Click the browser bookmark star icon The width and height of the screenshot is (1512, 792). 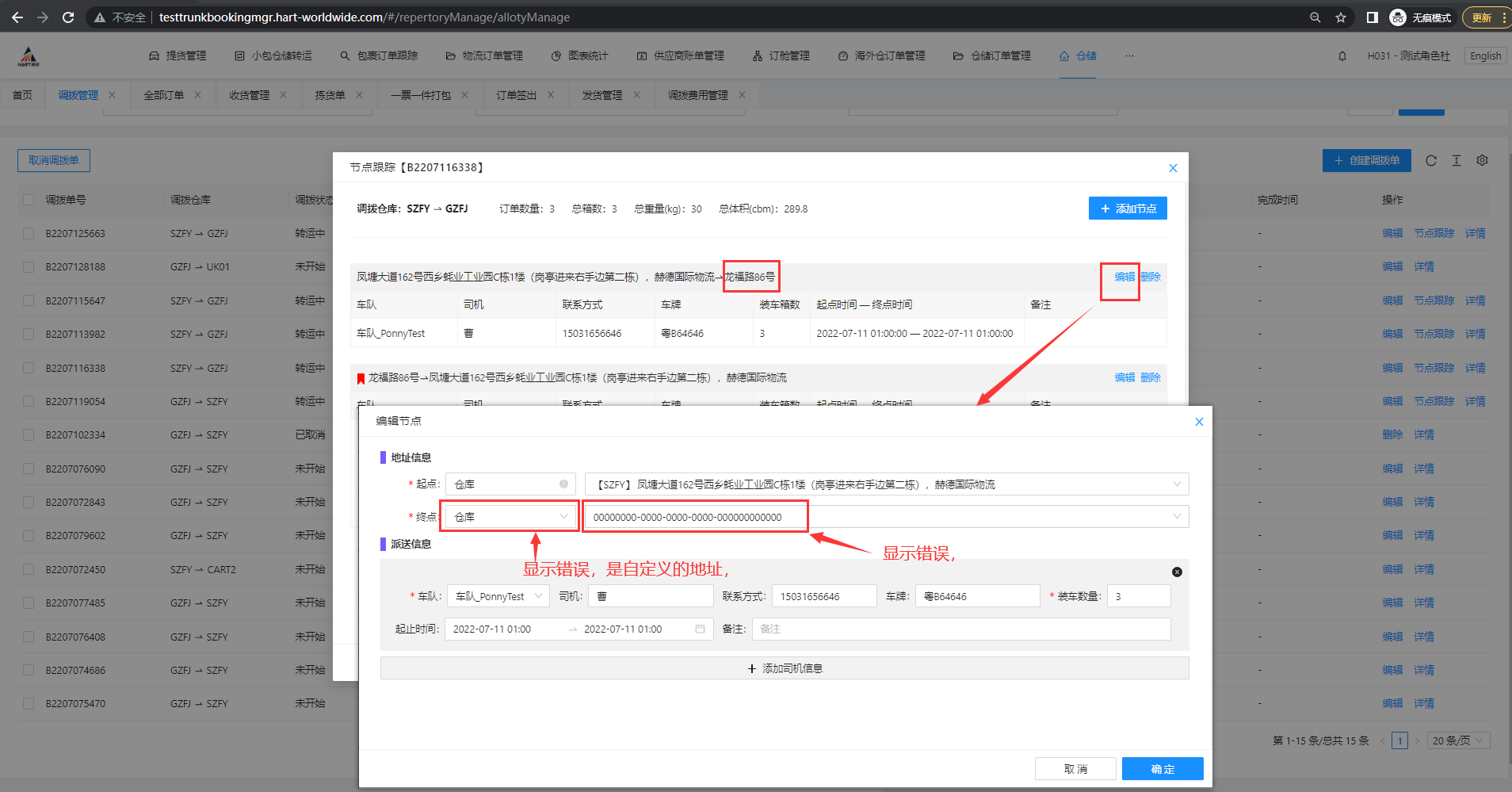(x=1341, y=17)
